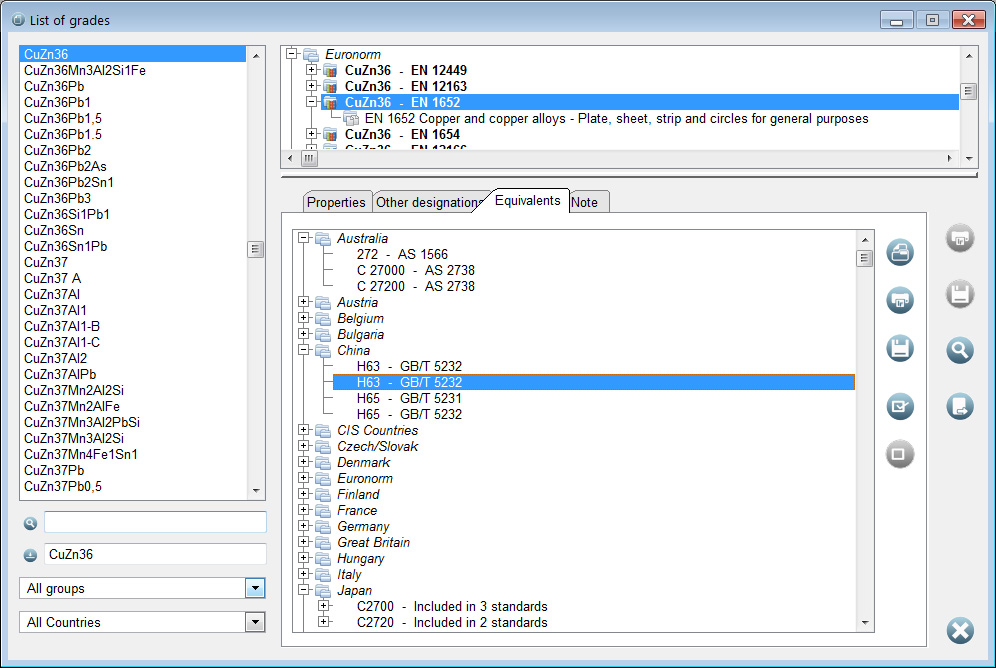The width and height of the screenshot is (996, 668).
Task: Click the magnifier search icon at the far right
Action: (960, 350)
